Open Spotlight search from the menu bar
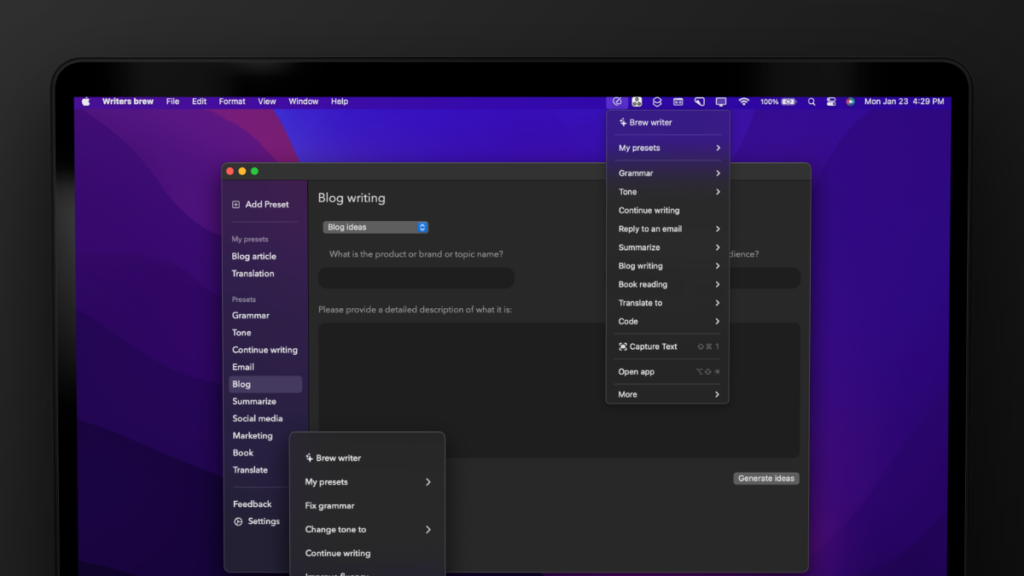 pos(811,101)
